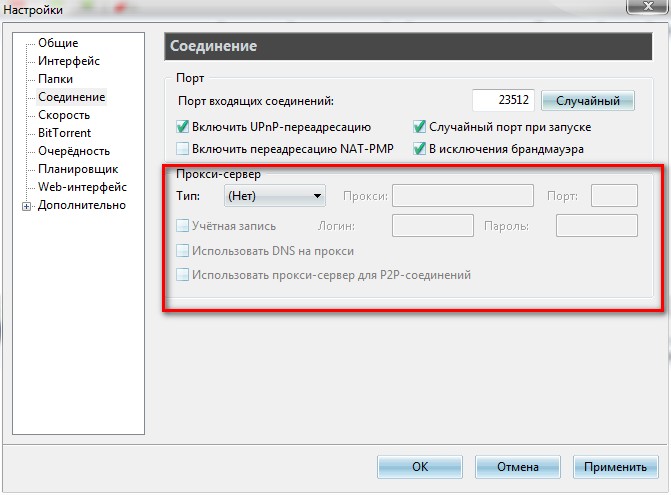This screenshot has width=671, height=495.
Task: Expand the Дополнительно node plus icon
Action: tap(27, 207)
